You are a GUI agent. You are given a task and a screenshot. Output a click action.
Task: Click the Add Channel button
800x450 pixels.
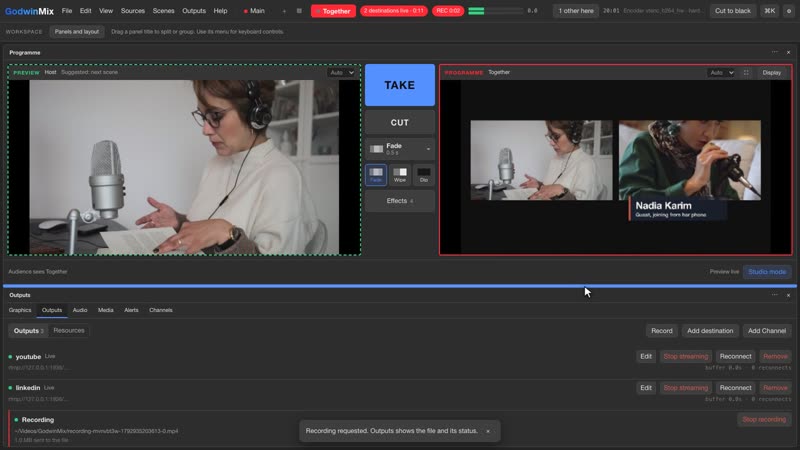(767, 331)
